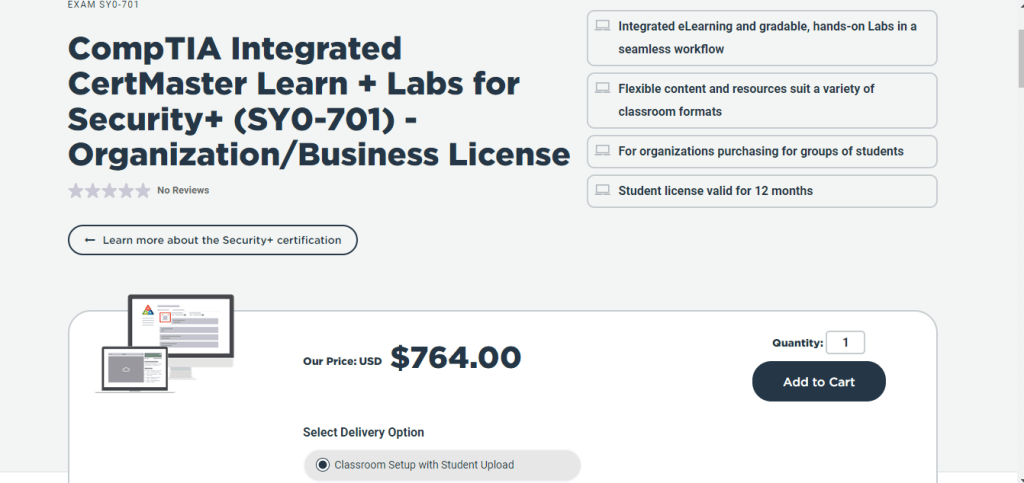Screen dimensions: 1024x483
Task: Click the first rating star
Action: 76,190
